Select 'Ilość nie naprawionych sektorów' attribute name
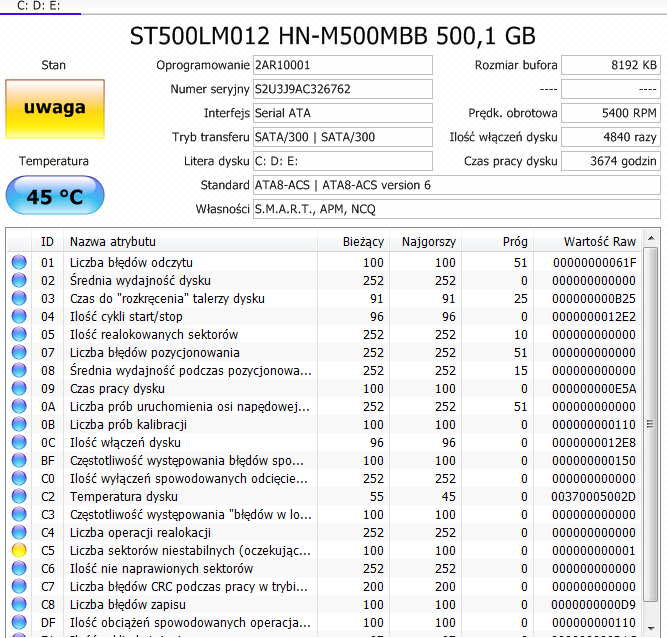The image size is (667, 638). click(x=162, y=569)
